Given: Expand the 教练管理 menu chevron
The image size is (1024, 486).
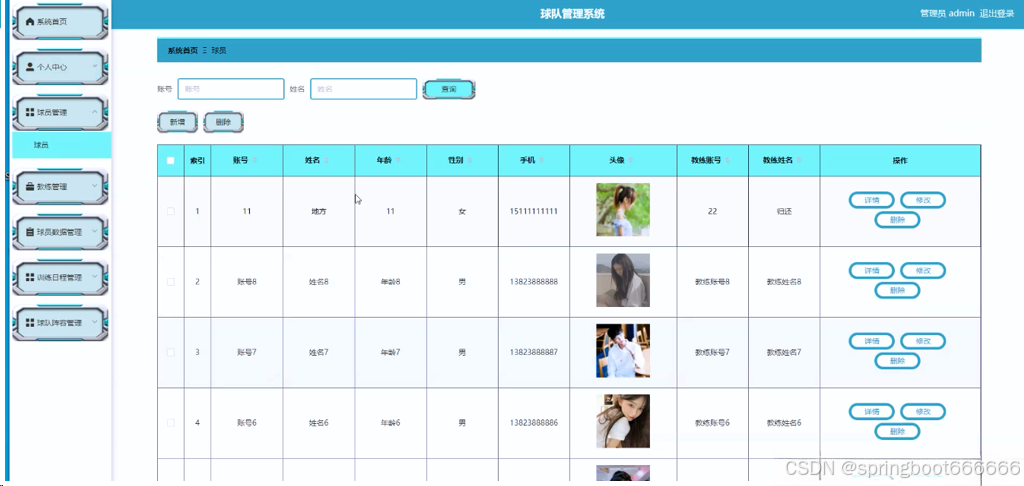Looking at the screenshot, I should (x=95, y=186).
